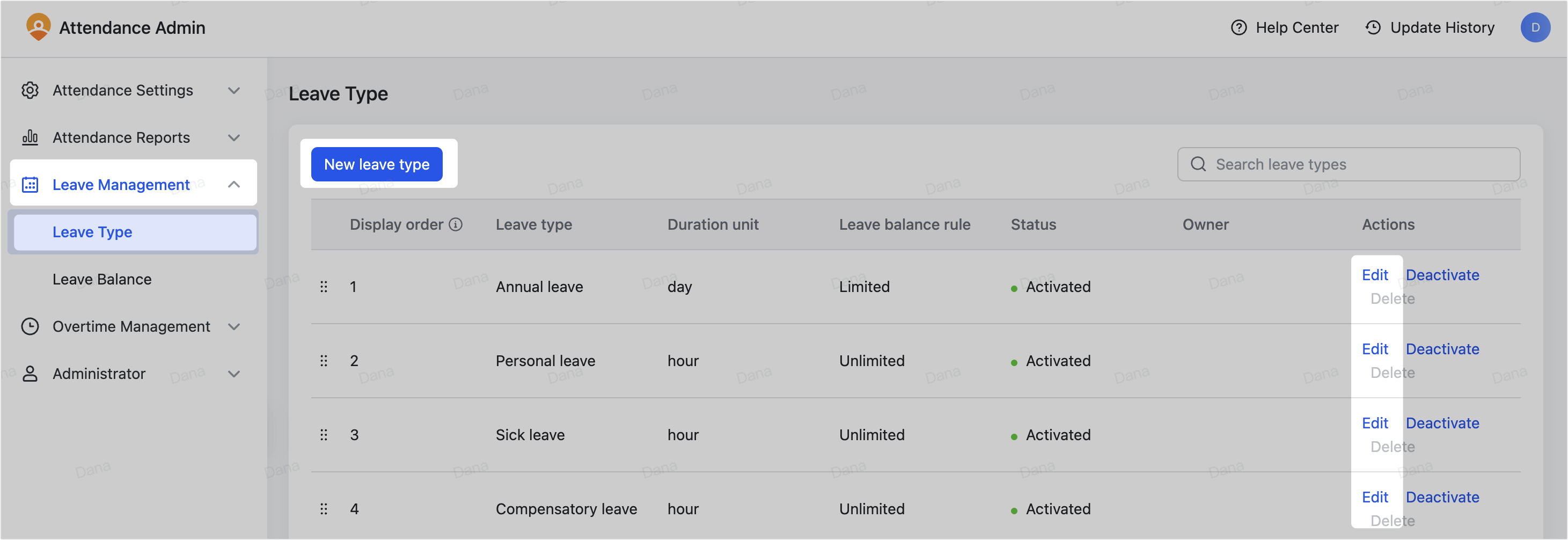The width and height of the screenshot is (1568, 540).
Task: Click the Attendance Settings gear icon
Action: click(31, 90)
